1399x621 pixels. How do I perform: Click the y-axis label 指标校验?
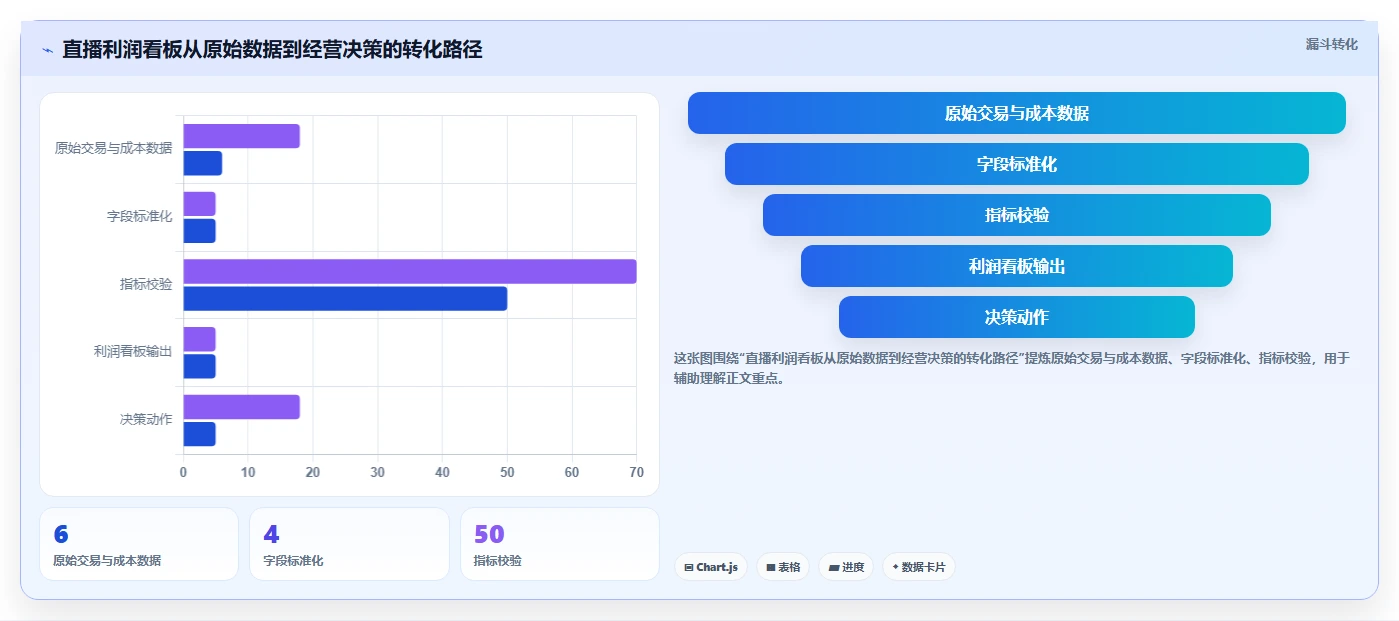pos(146,284)
